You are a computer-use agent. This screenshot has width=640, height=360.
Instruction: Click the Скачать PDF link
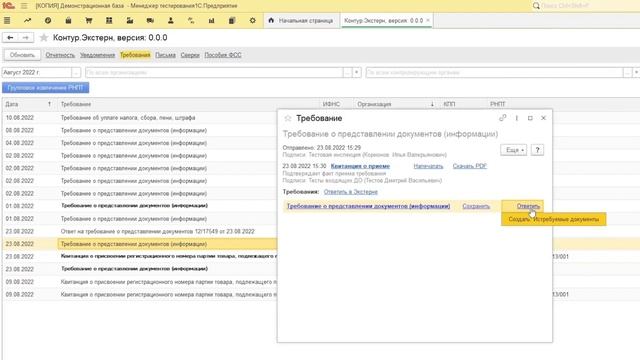[469, 166]
